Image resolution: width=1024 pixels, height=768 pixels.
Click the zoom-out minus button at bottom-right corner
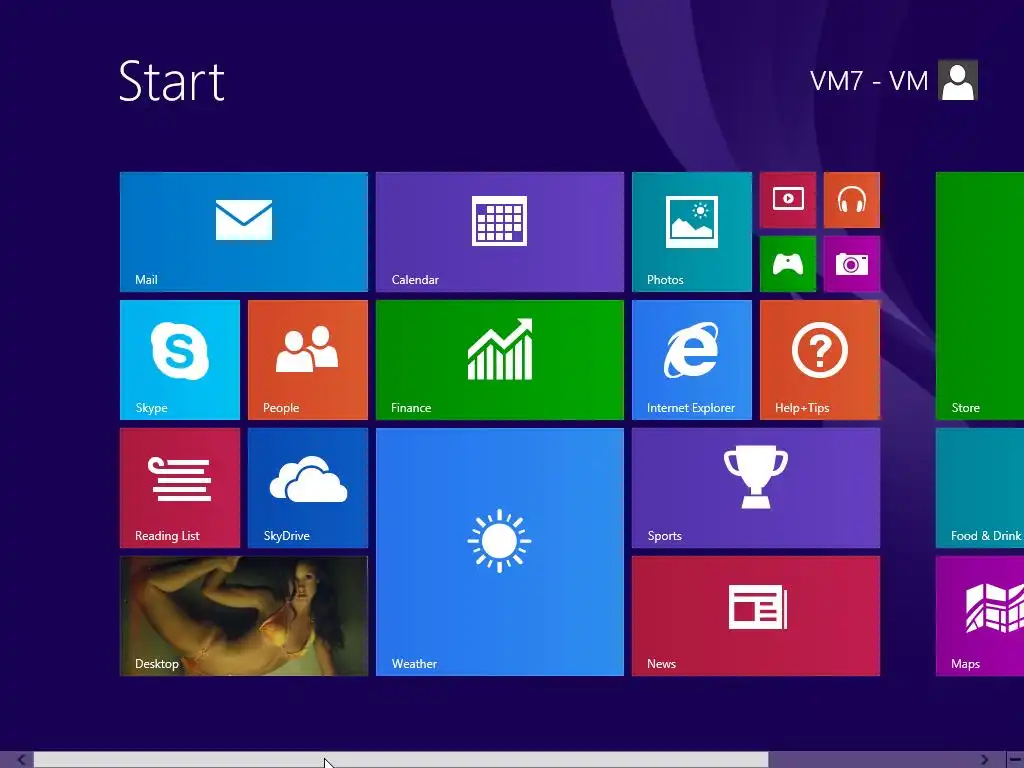(x=1014, y=760)
